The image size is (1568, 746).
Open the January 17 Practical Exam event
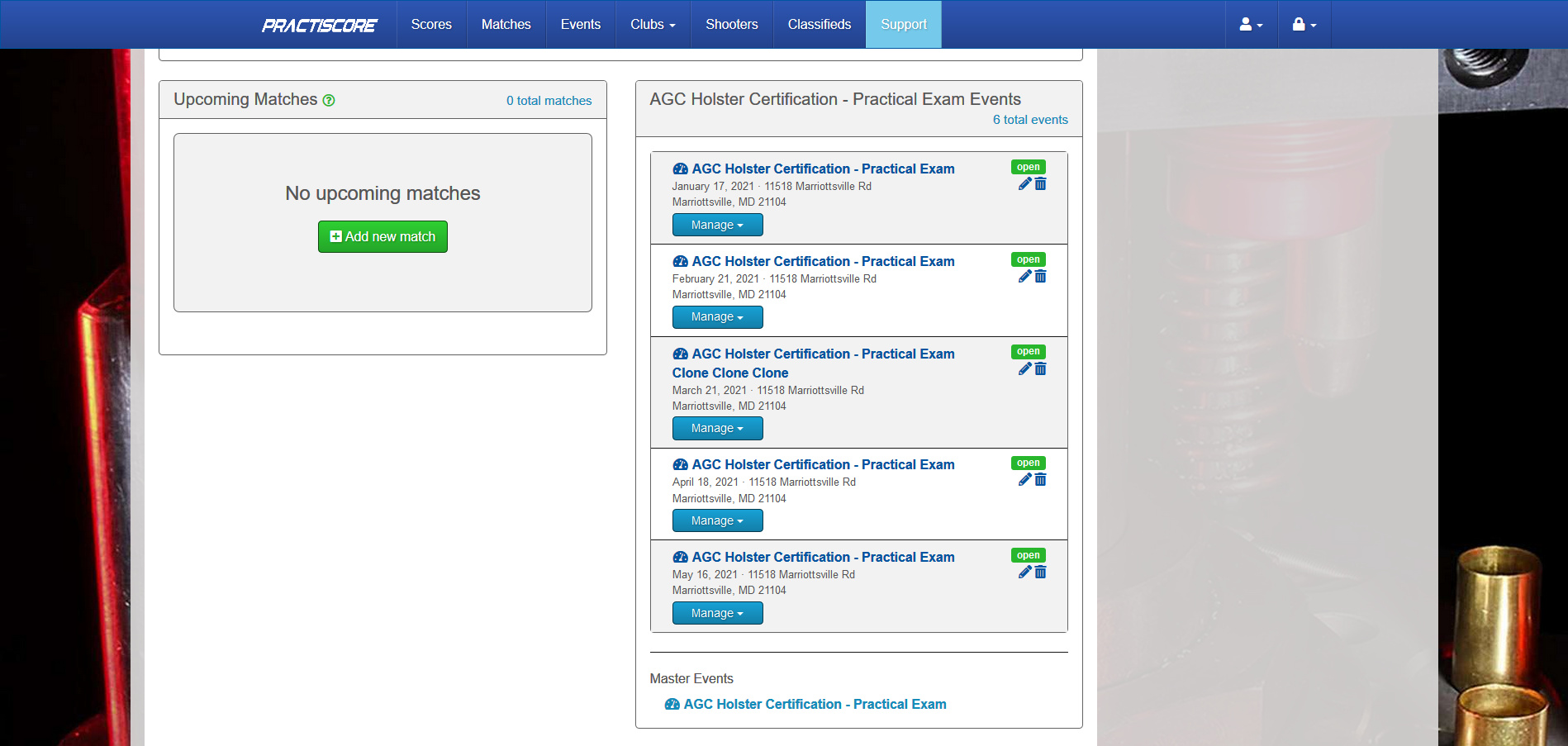click(x=814, y=169)
